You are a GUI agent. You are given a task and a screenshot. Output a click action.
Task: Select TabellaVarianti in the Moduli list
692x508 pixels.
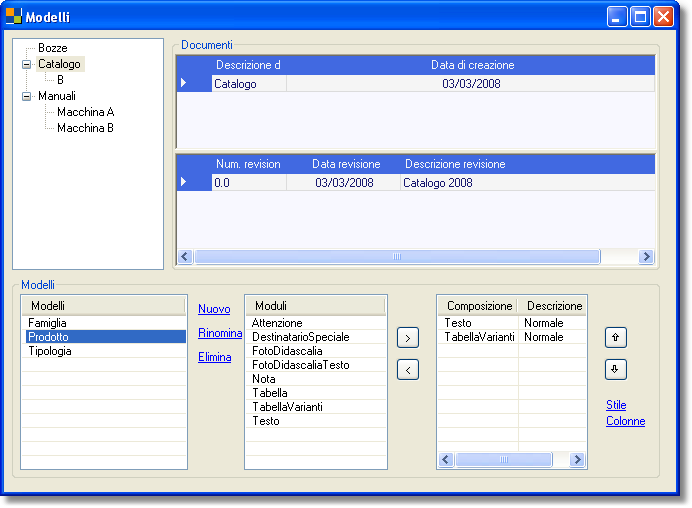pyautogui.click(x=316, y=407)
